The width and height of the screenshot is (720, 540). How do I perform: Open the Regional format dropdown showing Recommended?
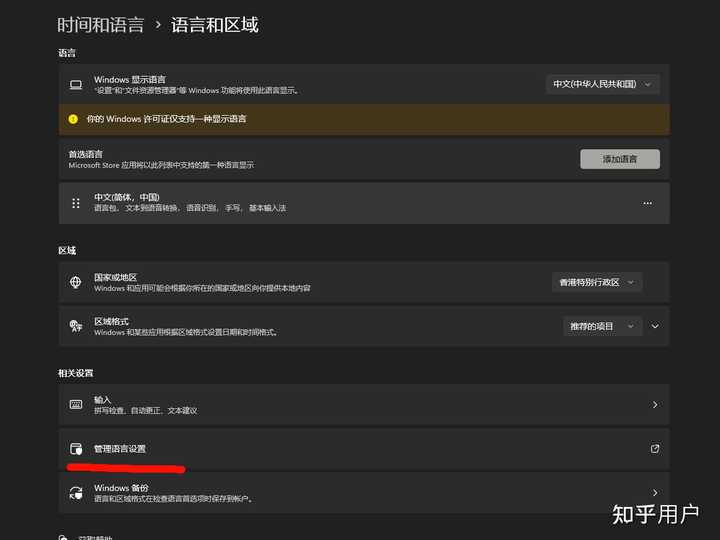click(602, 326)
